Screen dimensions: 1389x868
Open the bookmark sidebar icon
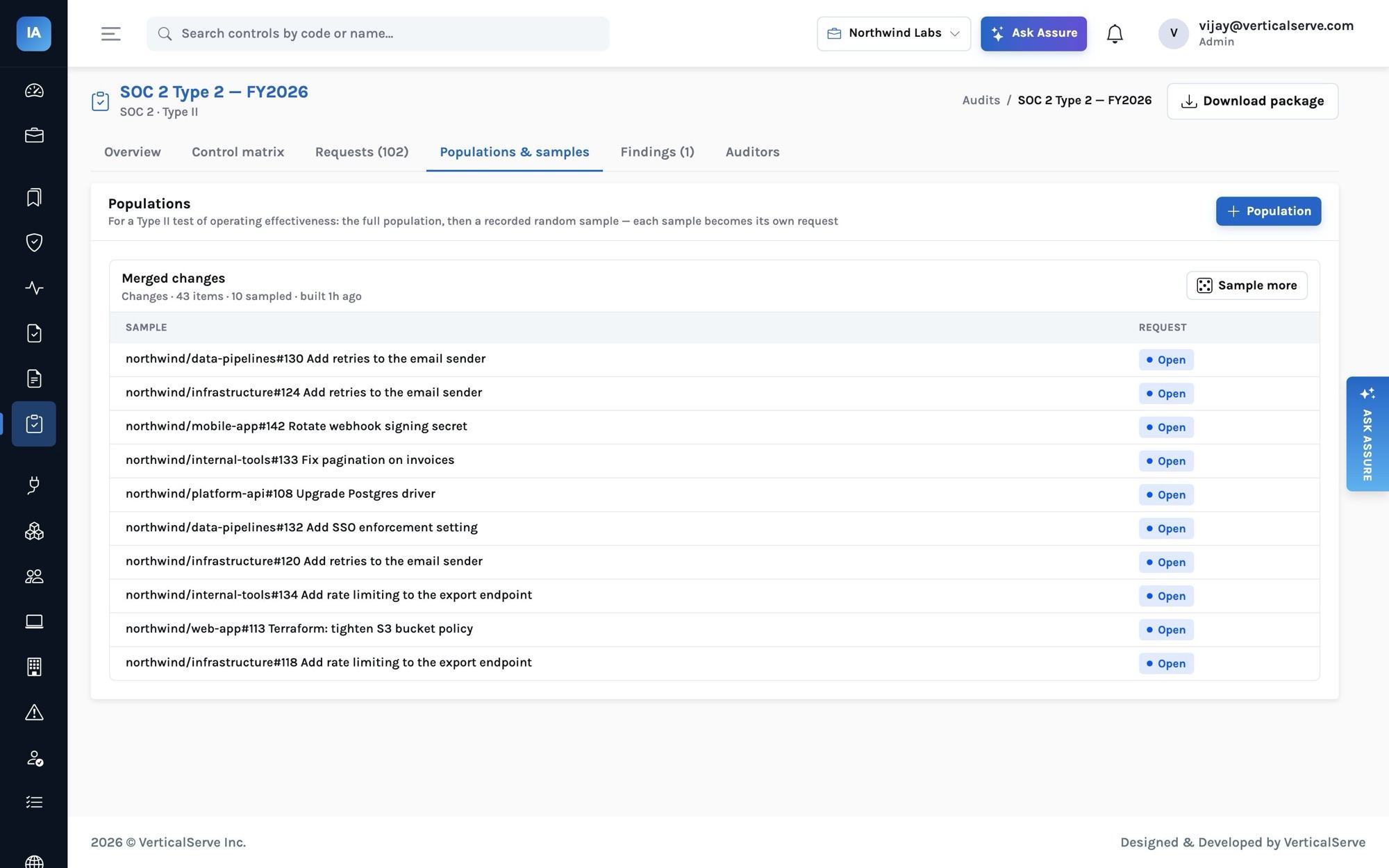coord(34,197)
